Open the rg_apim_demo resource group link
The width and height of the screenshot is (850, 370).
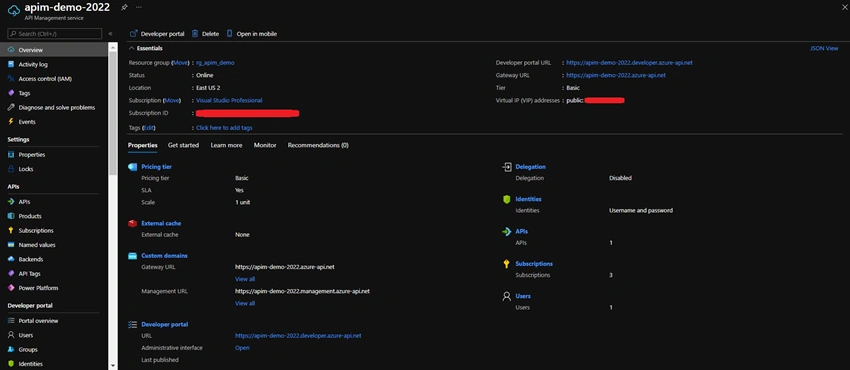(215, 63)
